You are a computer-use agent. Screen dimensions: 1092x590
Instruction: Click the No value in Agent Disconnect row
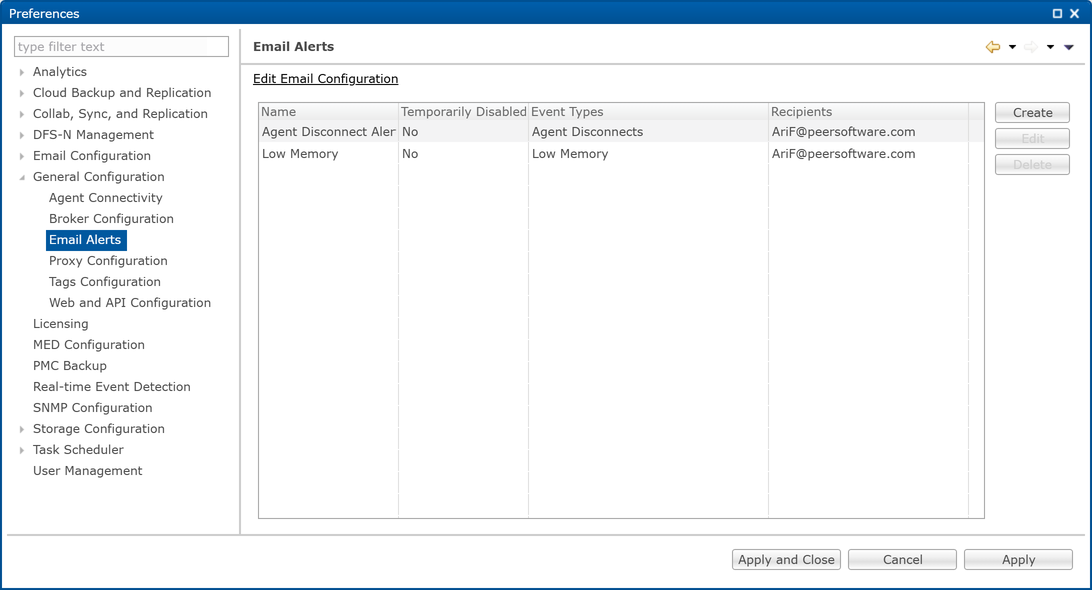410,132
